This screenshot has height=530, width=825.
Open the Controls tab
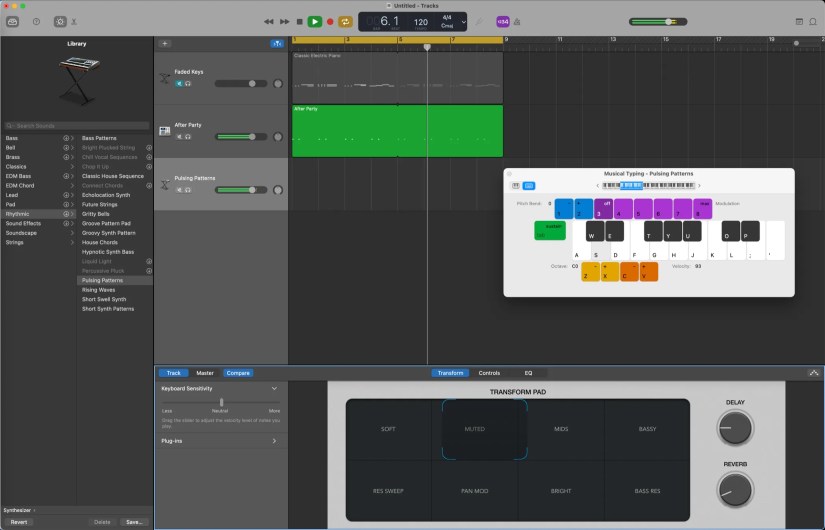[489, 373]
